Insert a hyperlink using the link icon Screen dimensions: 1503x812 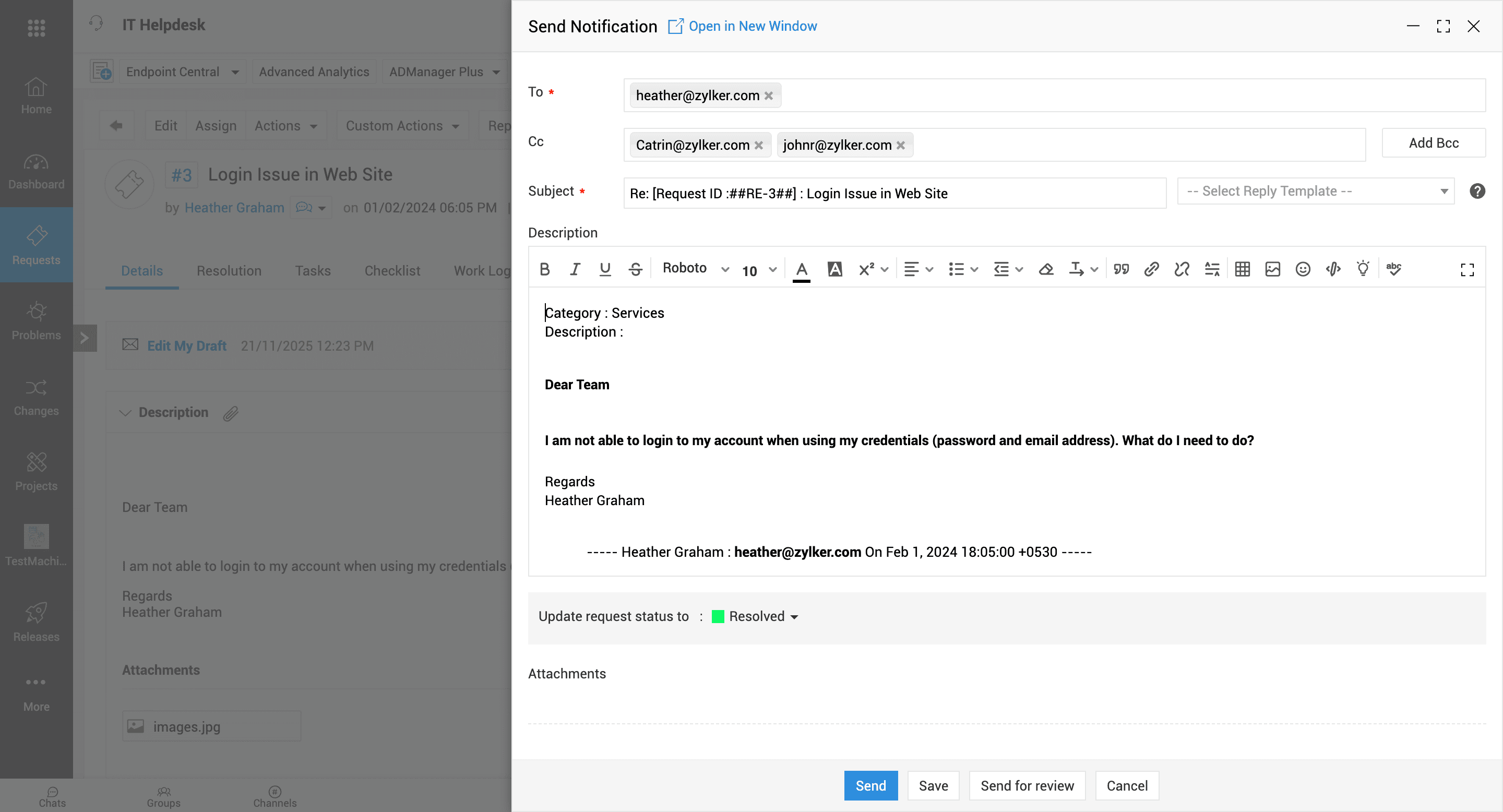(x=1151, y=269)
